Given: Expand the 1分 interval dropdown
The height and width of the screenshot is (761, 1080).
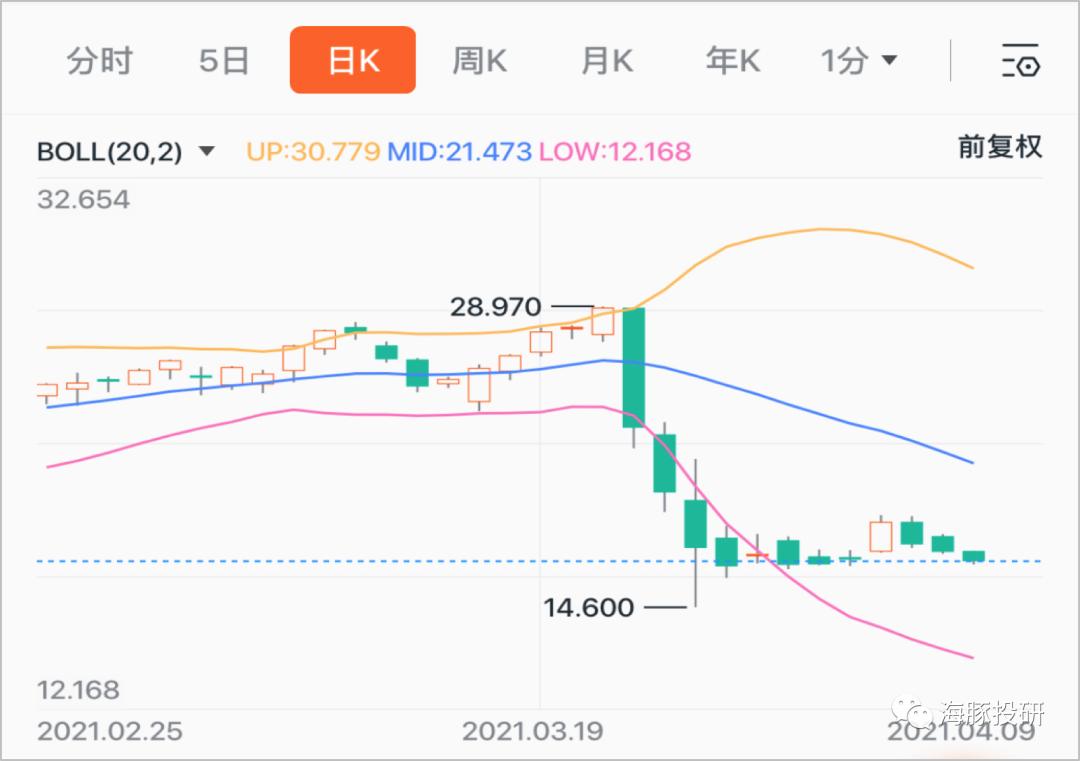Looking at the screenshot, I should tap(858, 61).
